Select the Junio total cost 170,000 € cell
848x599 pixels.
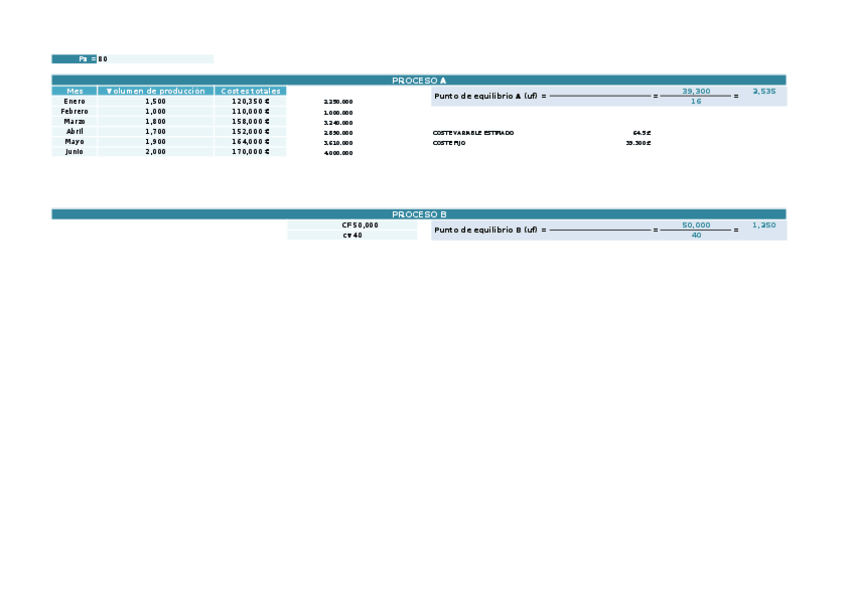click(251, 151)
